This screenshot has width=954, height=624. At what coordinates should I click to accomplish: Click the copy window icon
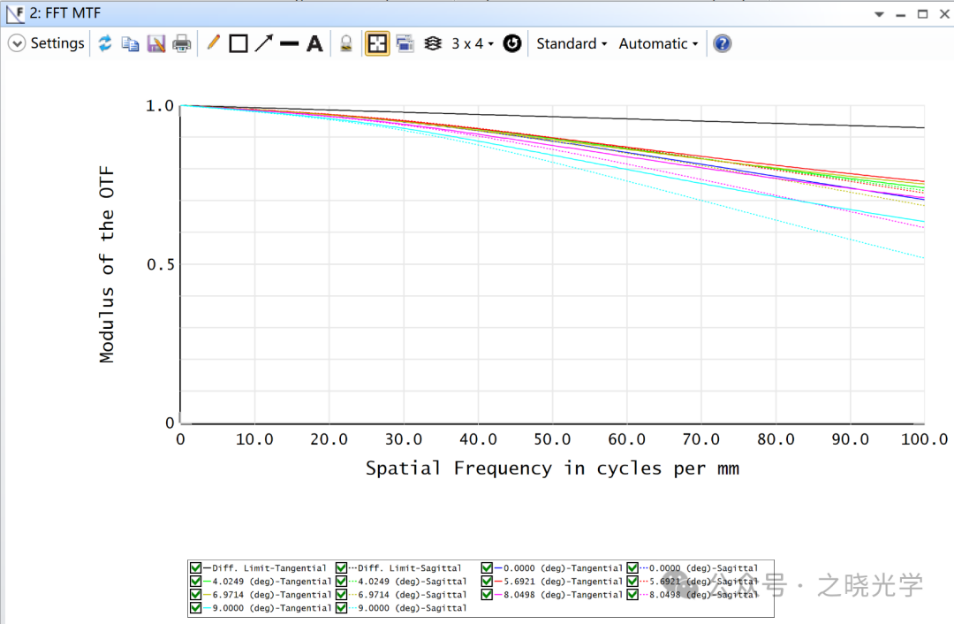pyautogui.click(x=130, y=44)
